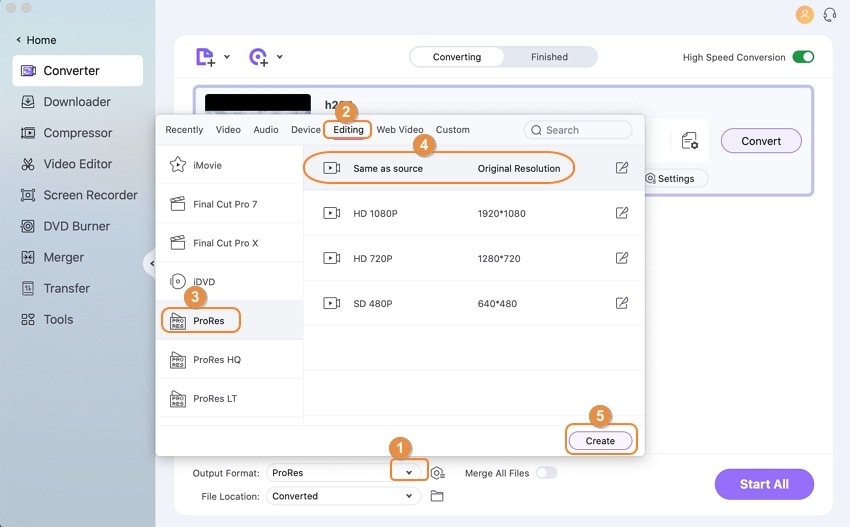Click the Convert button
This screenshot has height=527, width=850.
click(x=761, y=141)
